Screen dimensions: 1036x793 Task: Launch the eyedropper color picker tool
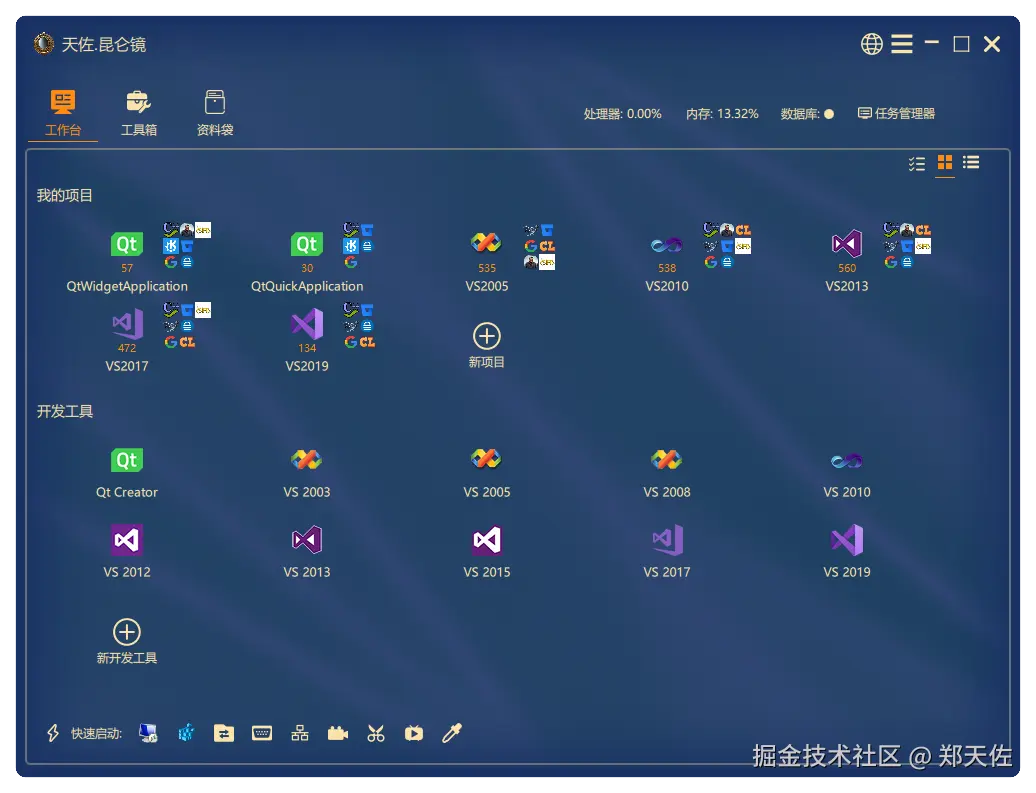click(452, 733)
